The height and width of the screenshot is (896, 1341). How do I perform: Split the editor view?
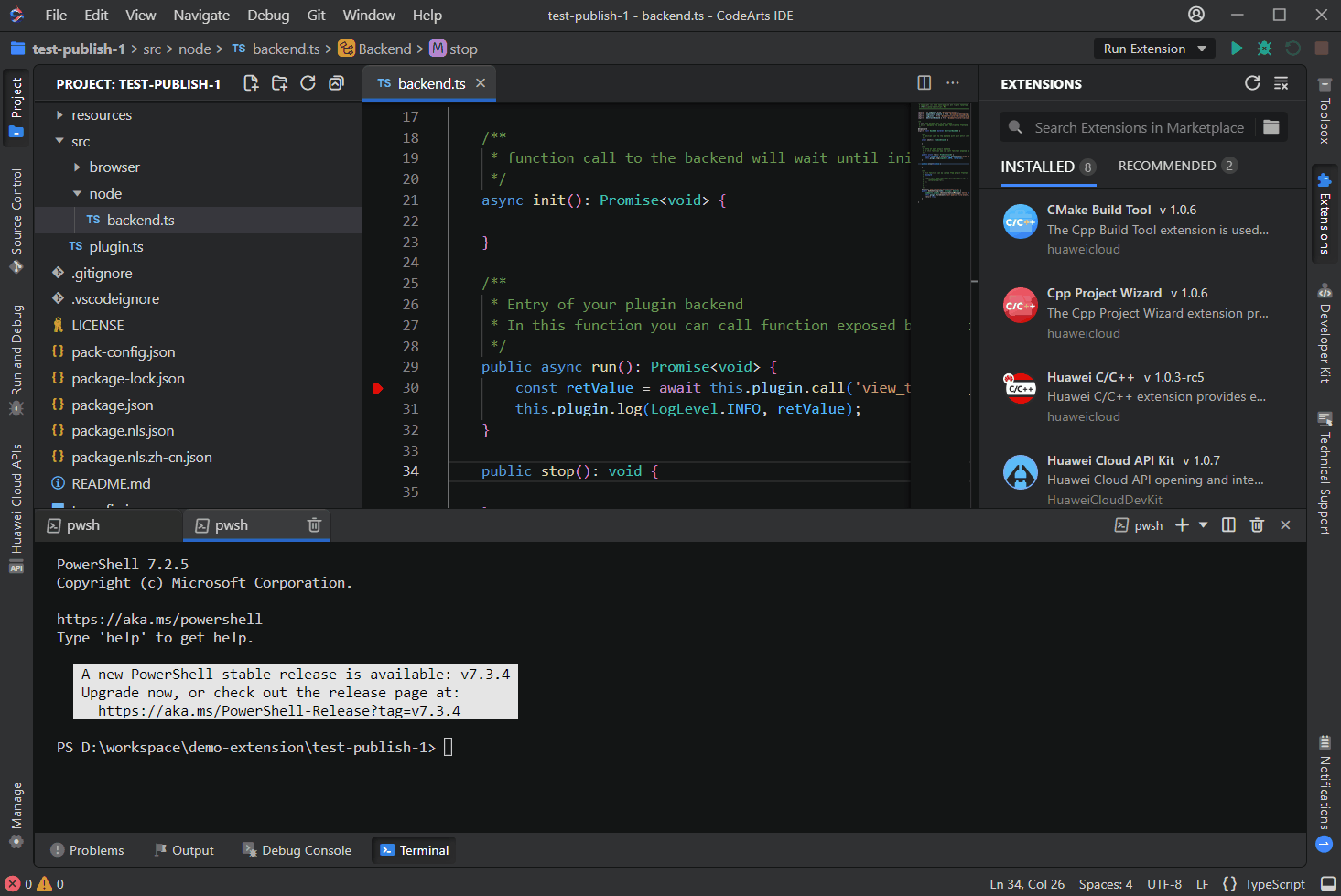tap(925, 83)
